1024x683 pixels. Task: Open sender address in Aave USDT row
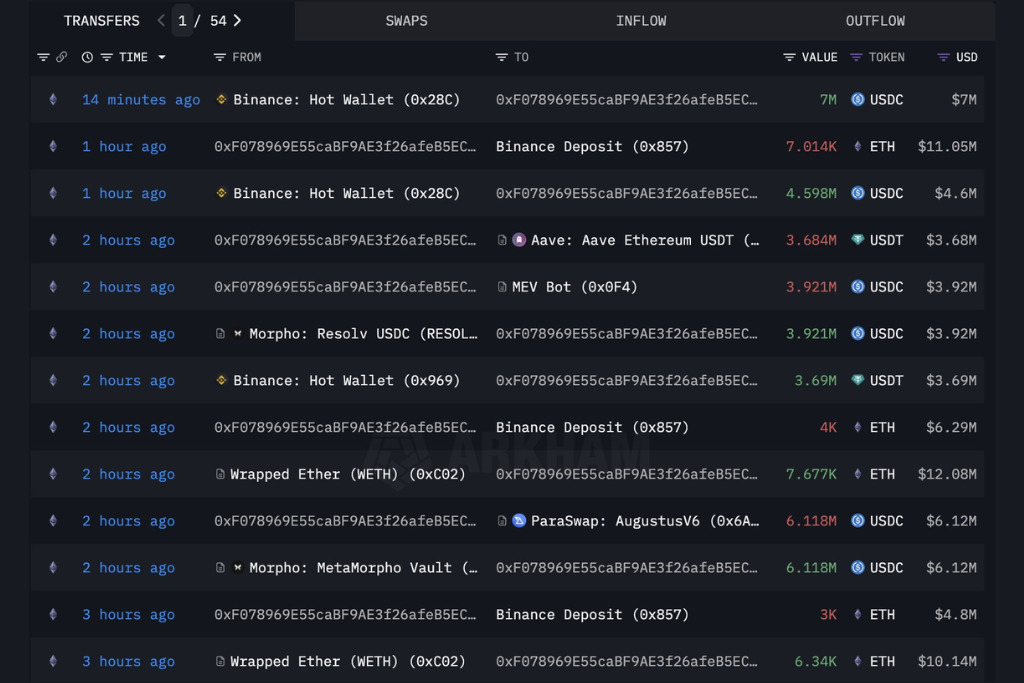[x=345, y=240]
